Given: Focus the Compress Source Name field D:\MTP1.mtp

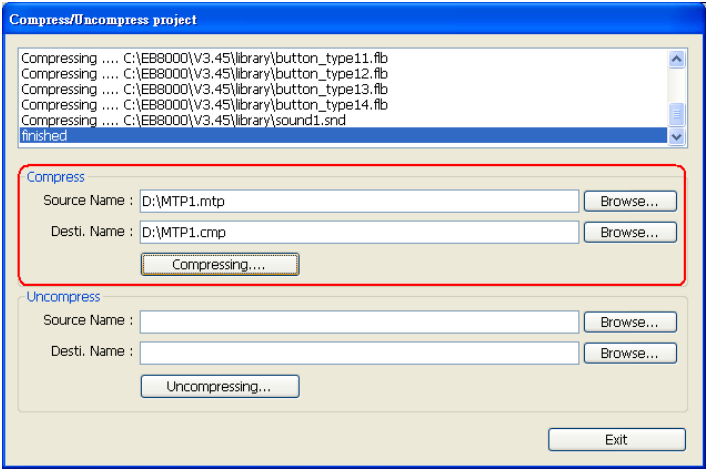Looking at the screenshot, I should pos(359,201).
